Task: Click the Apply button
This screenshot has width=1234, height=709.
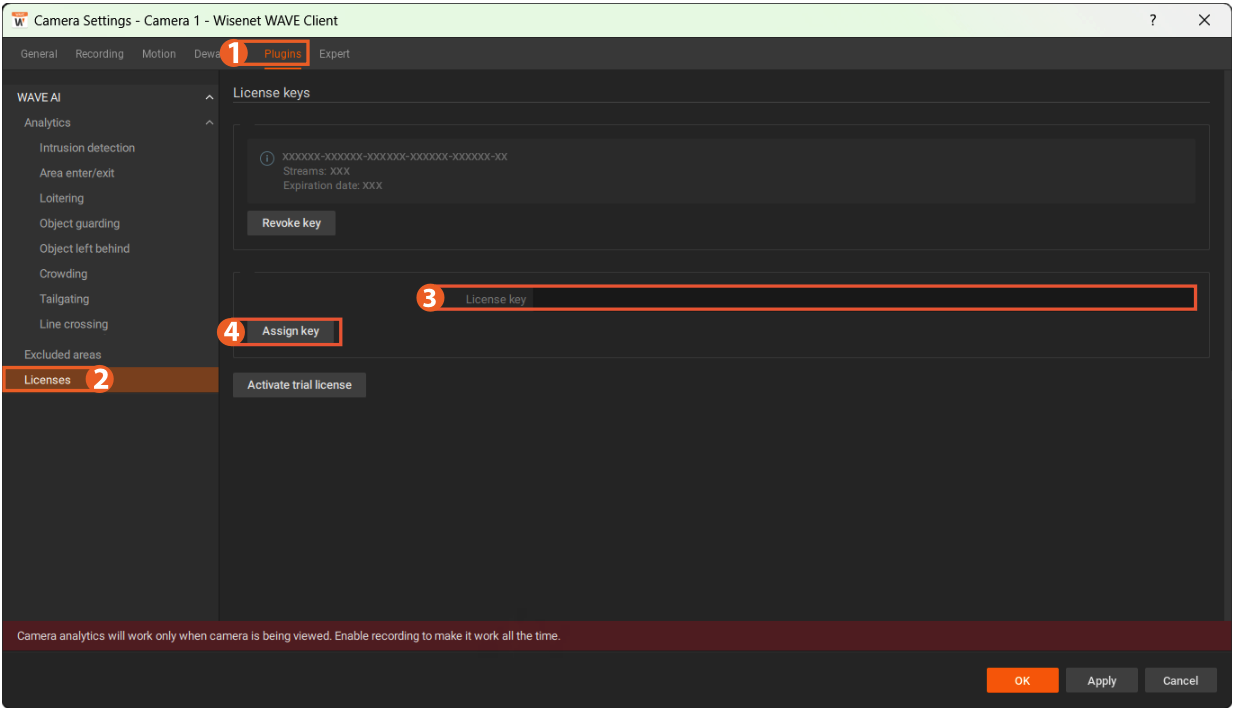Action: [x=1102, y=680]
